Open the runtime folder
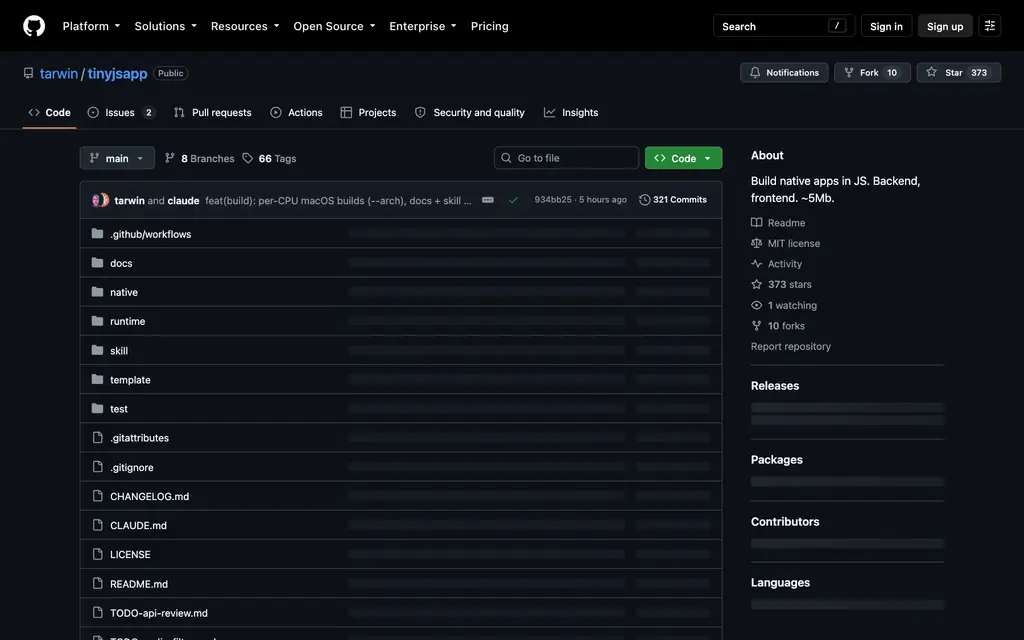The image size is (1024, 640). point(127,321)
